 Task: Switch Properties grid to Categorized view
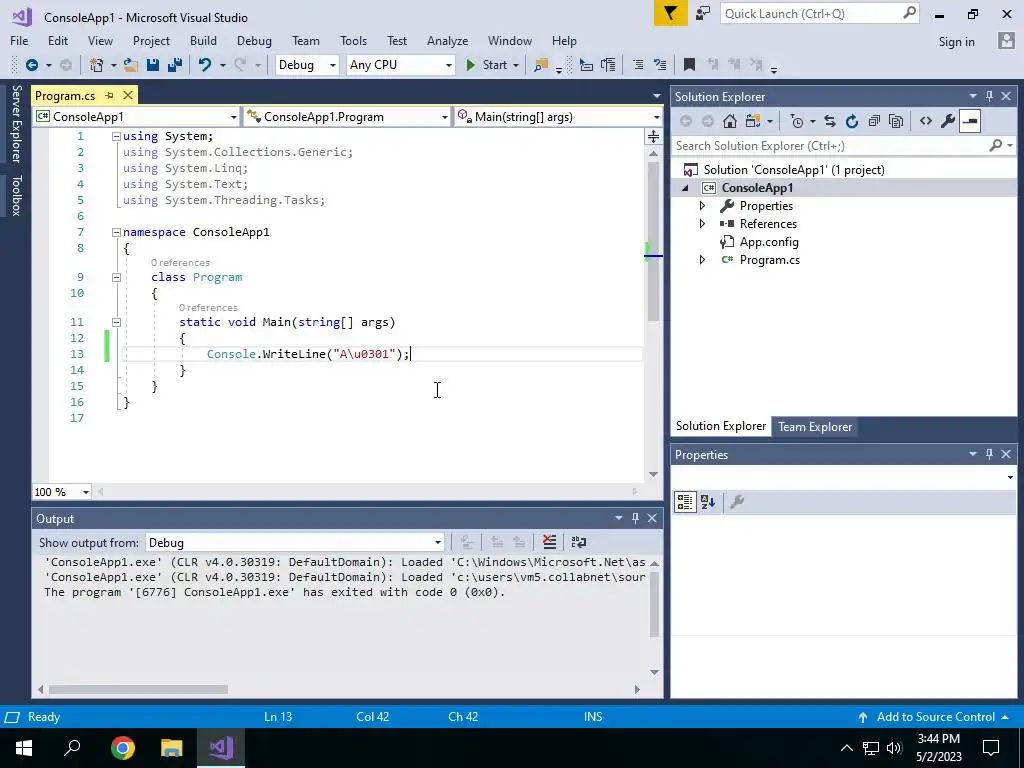click(684, 502)
